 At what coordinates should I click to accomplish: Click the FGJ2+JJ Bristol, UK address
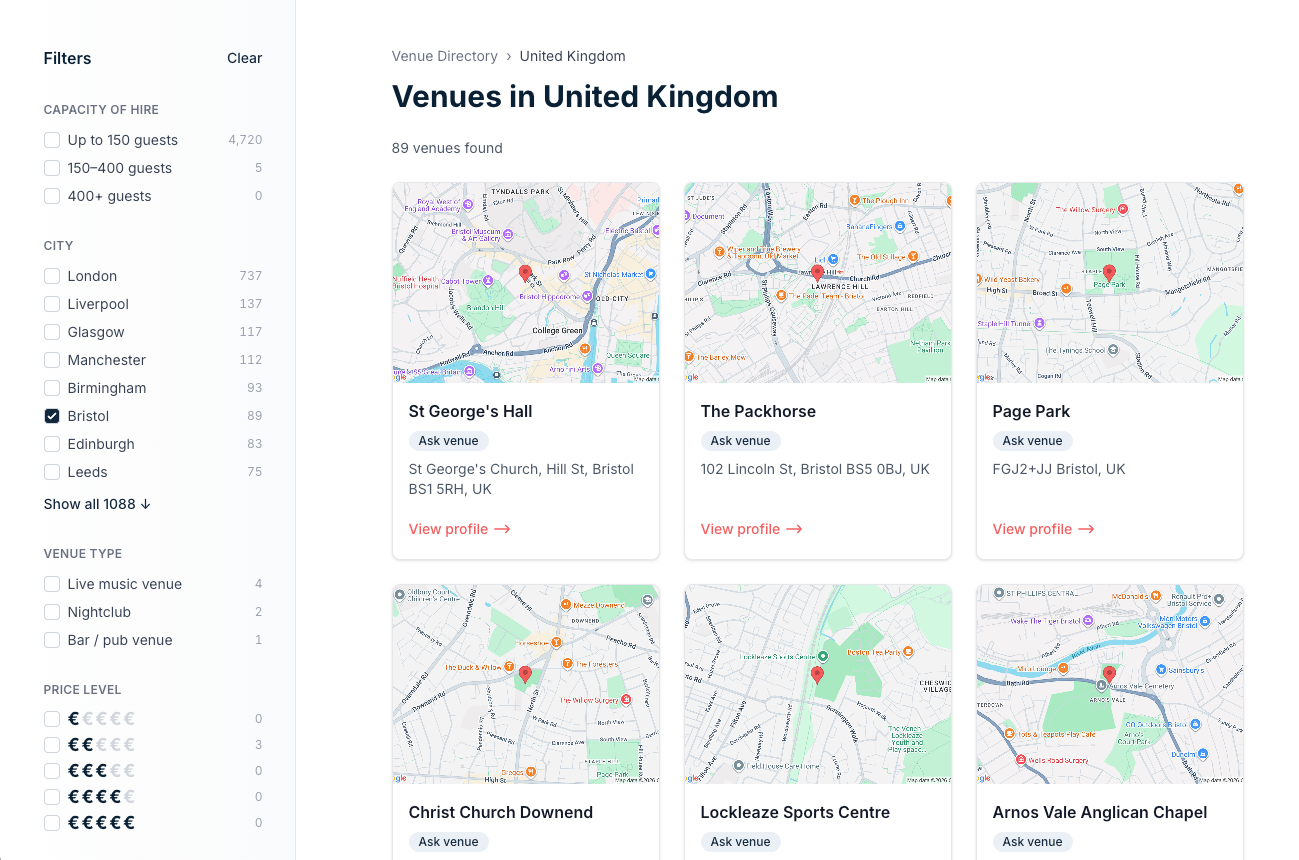click(x=1059, y=469)
